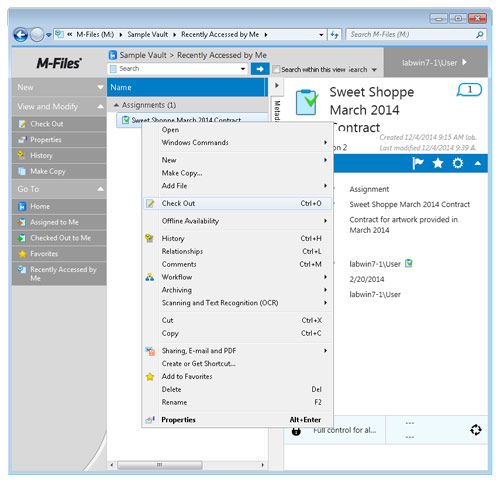Collapse the Assignments (1) group
The height and width of the screenshot is (500, 500).
coord(116,105)
